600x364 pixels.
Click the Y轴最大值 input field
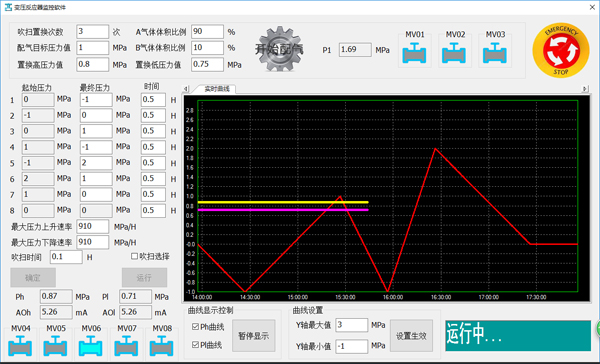pos(352,325)
